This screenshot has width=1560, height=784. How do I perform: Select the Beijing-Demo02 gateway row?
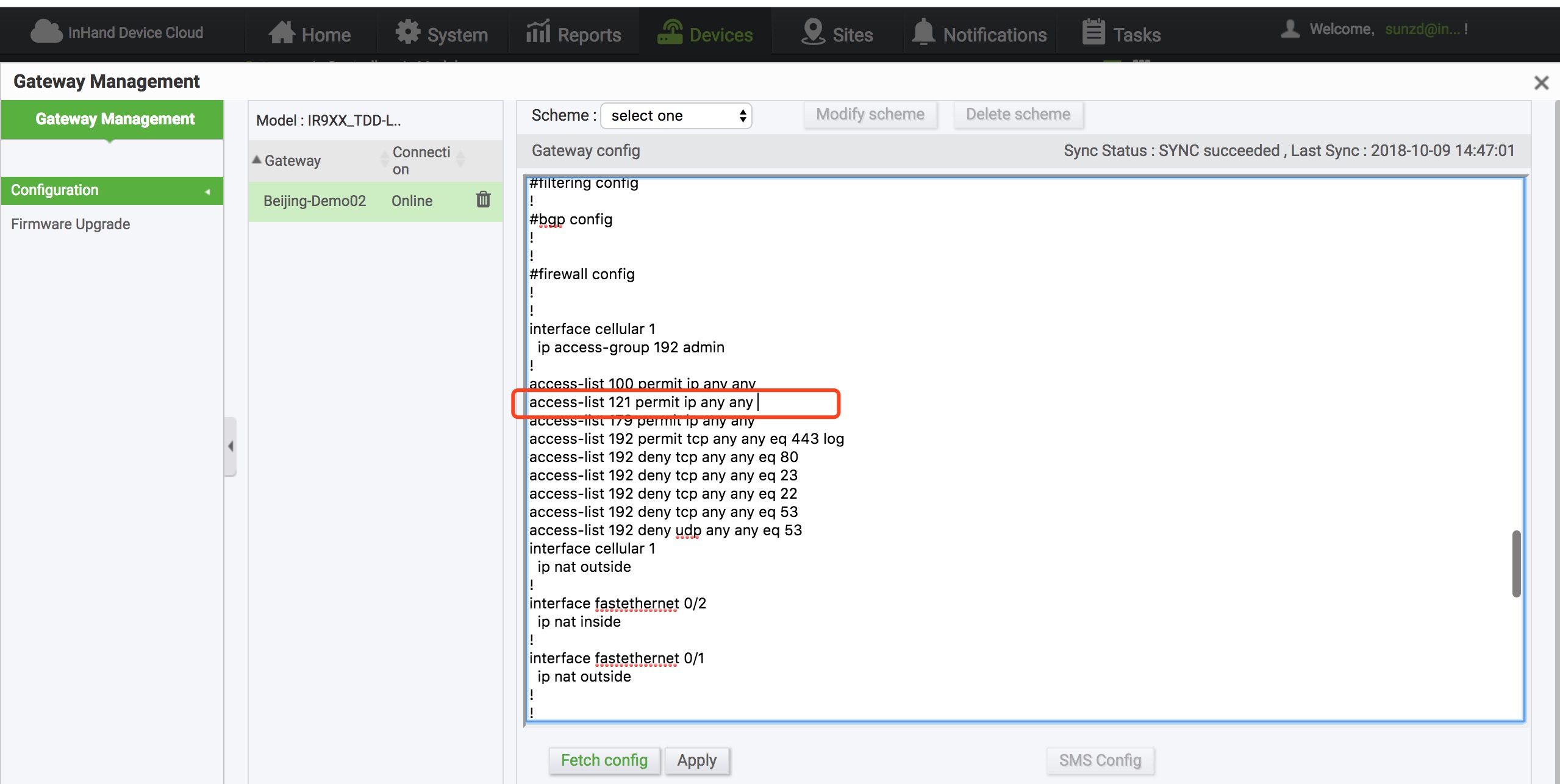point(315,201)
